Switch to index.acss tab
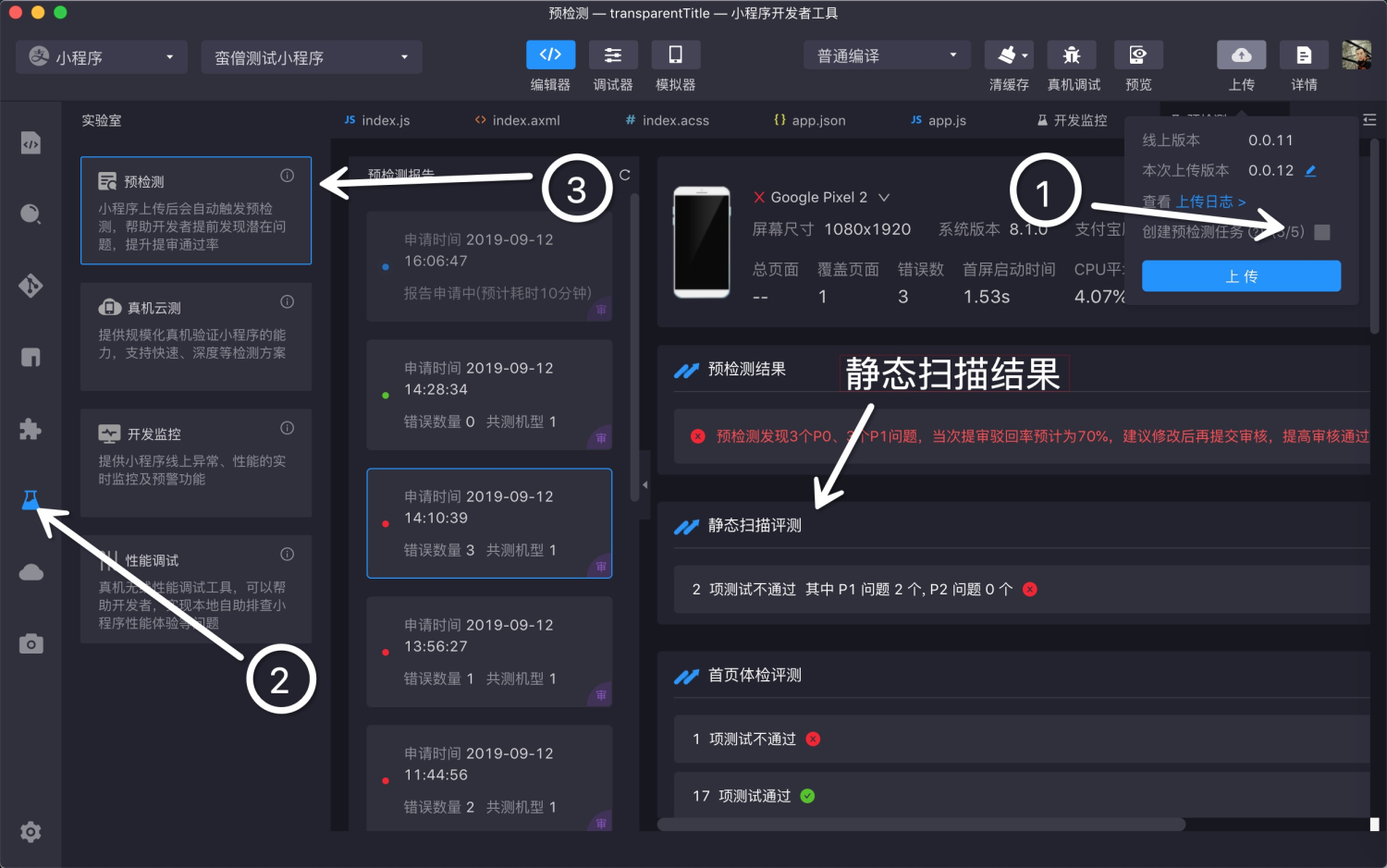The height and width of the screenshot is (868, 1387). [x=668, y=120]
